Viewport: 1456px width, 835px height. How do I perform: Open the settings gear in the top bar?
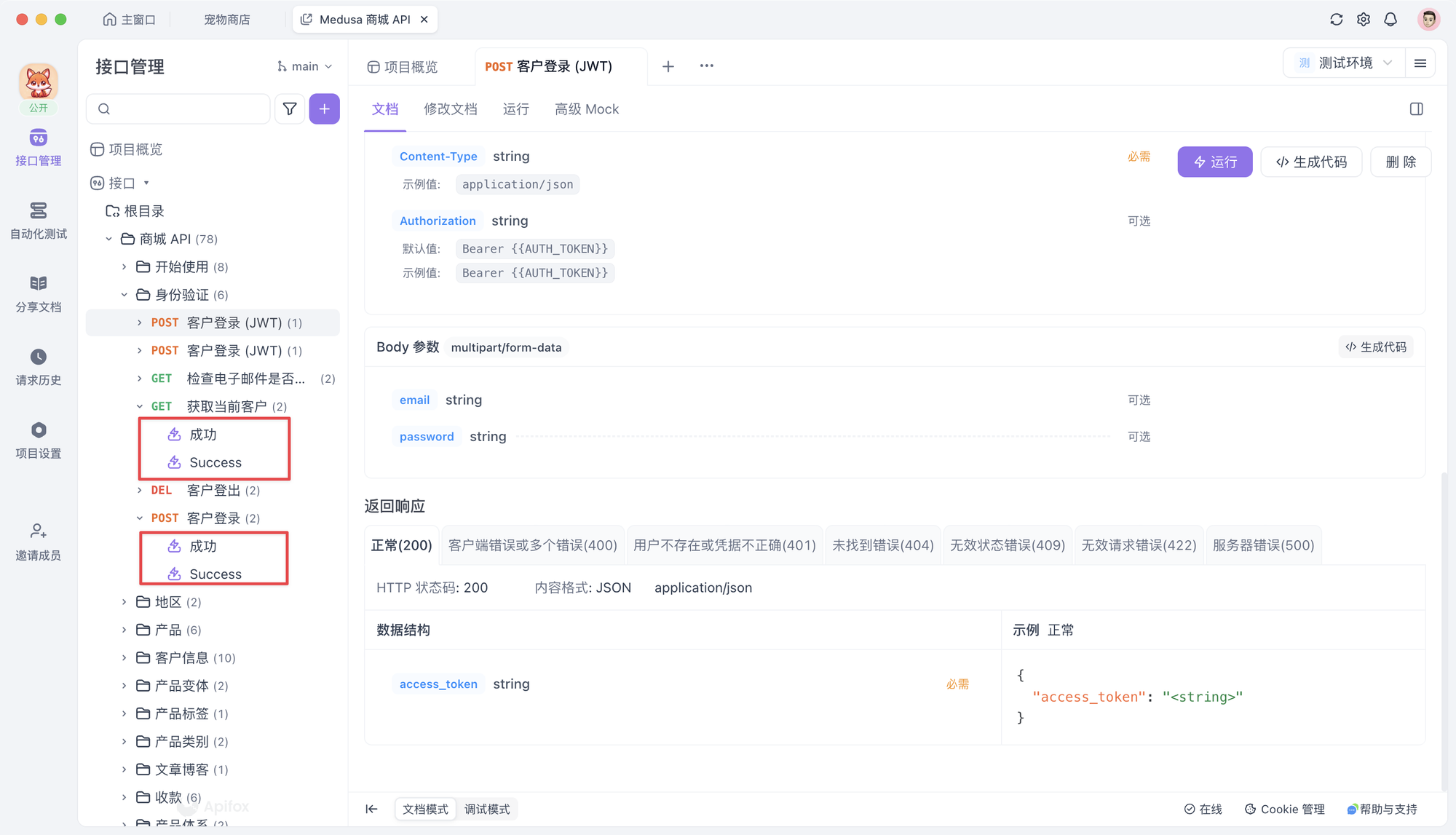click(x=1364, y=20)
